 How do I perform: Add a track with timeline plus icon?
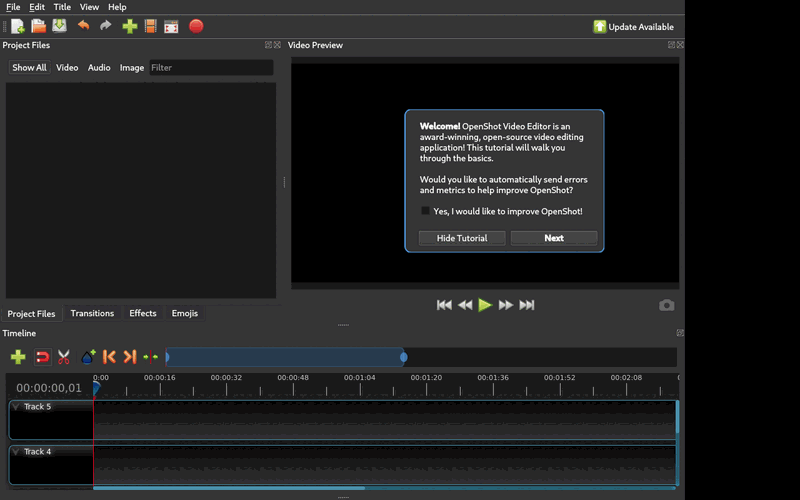point(18,357)
